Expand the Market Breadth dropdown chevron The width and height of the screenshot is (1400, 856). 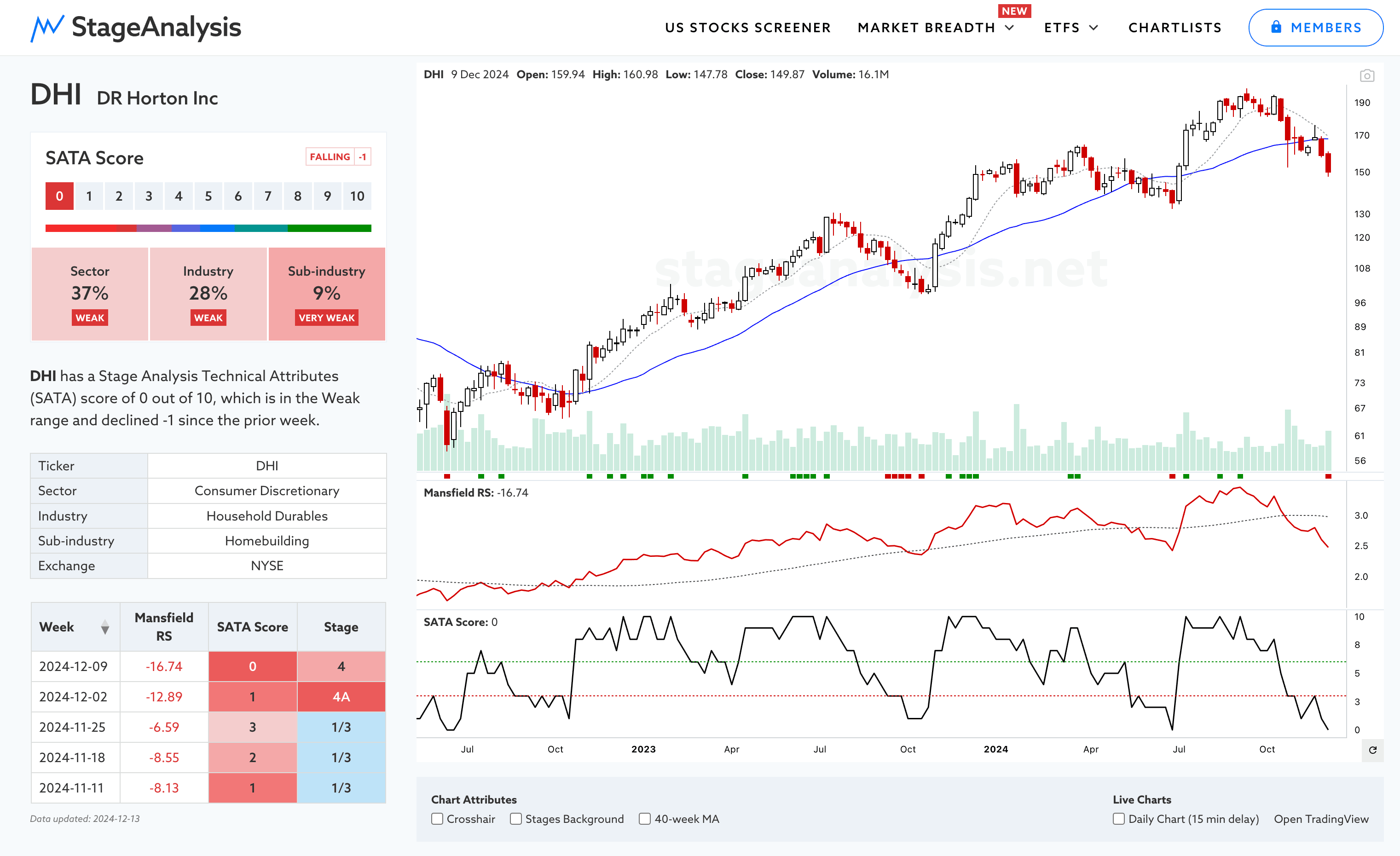1010,28
